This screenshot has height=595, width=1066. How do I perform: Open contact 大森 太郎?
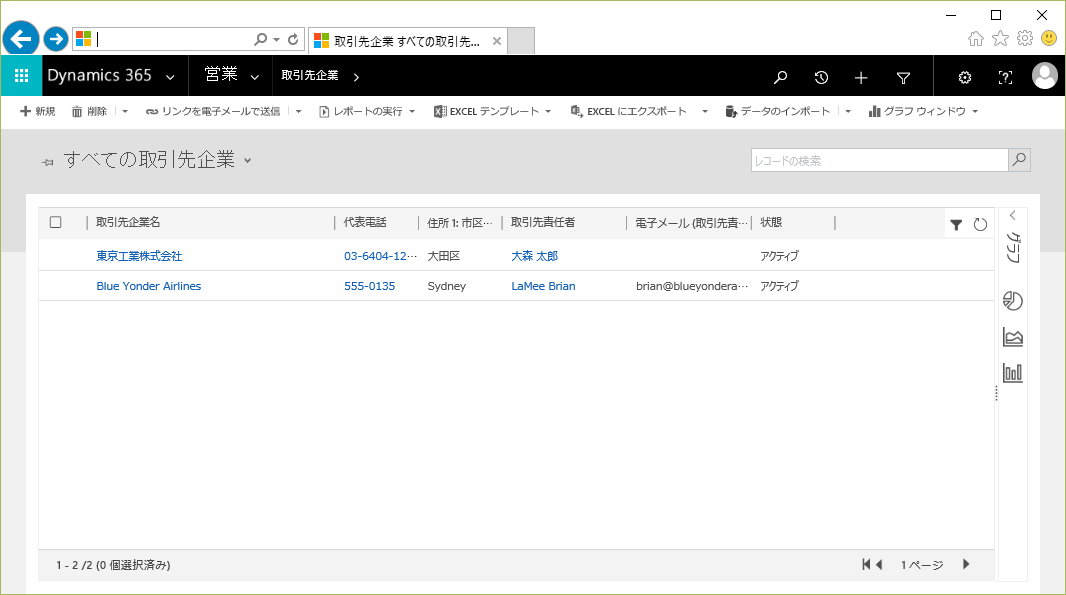pos(534,256)
